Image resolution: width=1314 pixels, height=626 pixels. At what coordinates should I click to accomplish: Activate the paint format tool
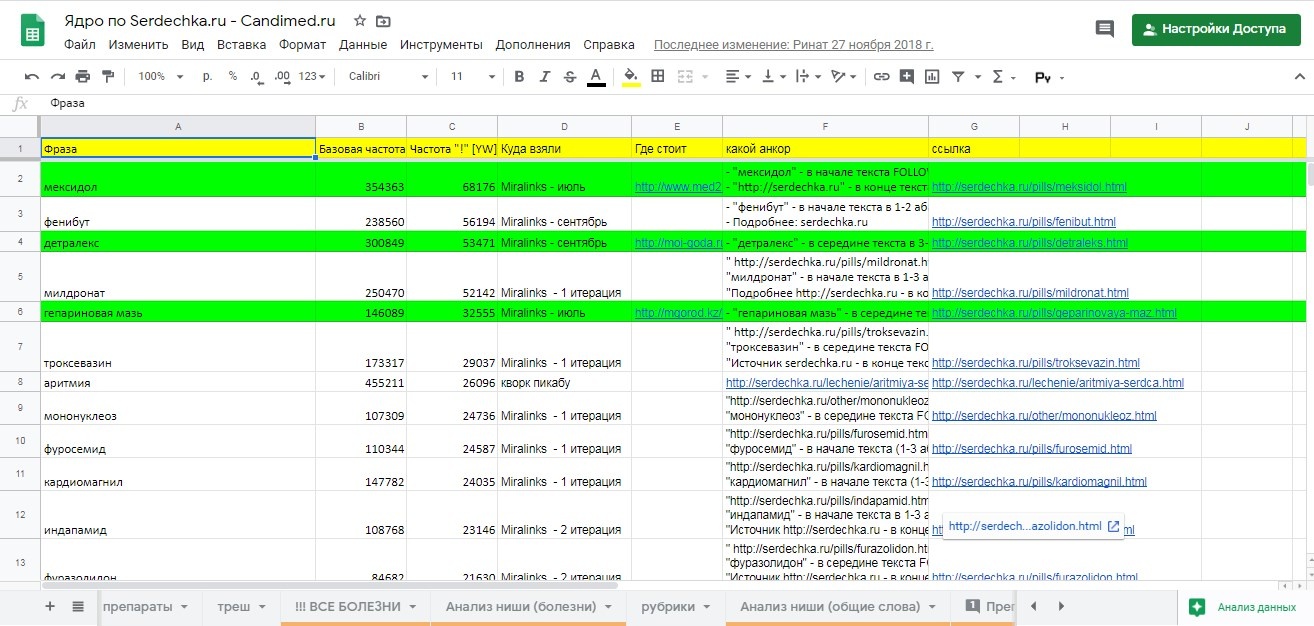108,76
